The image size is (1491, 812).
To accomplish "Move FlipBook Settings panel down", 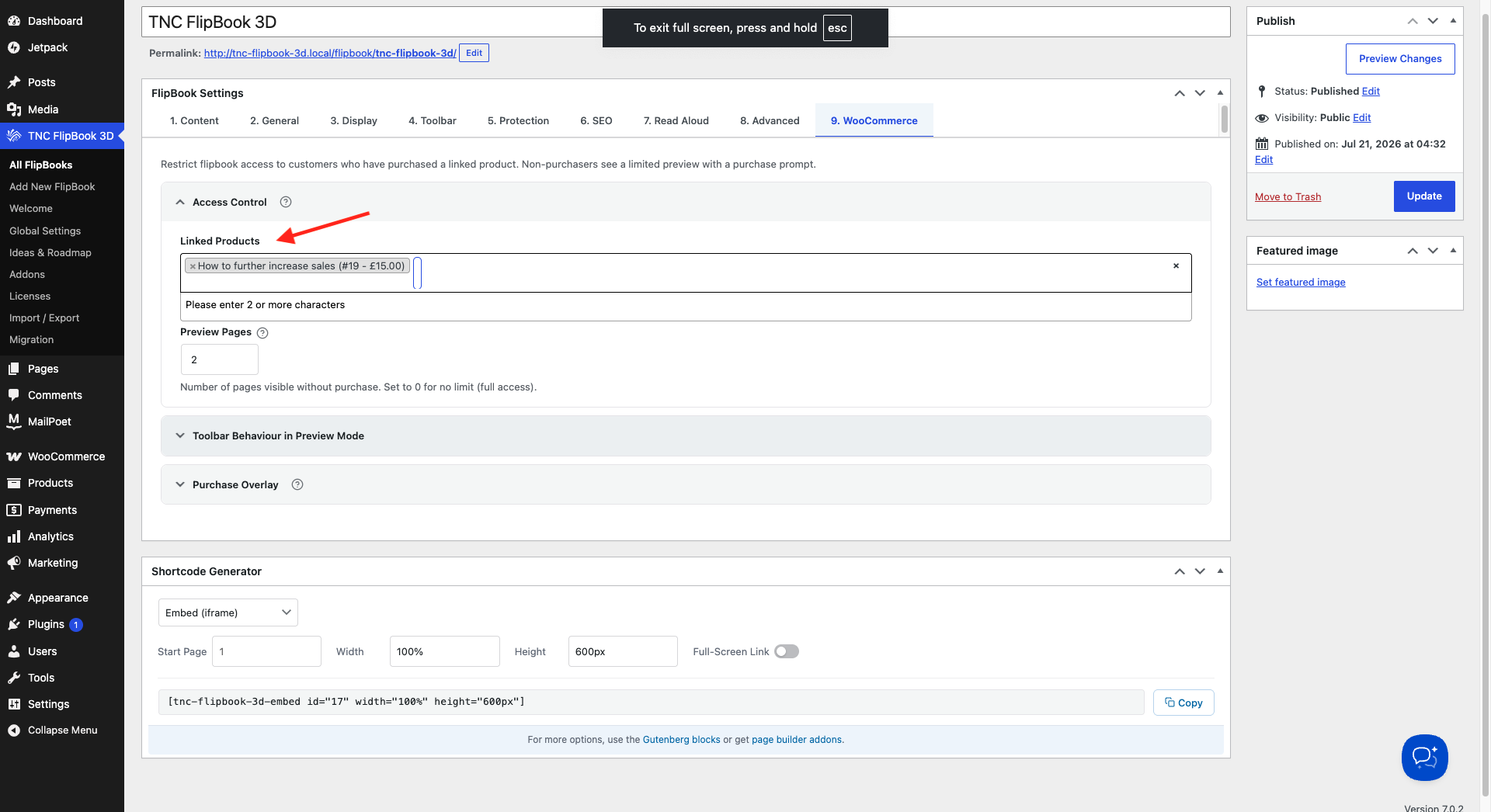I will [1200, 93].
